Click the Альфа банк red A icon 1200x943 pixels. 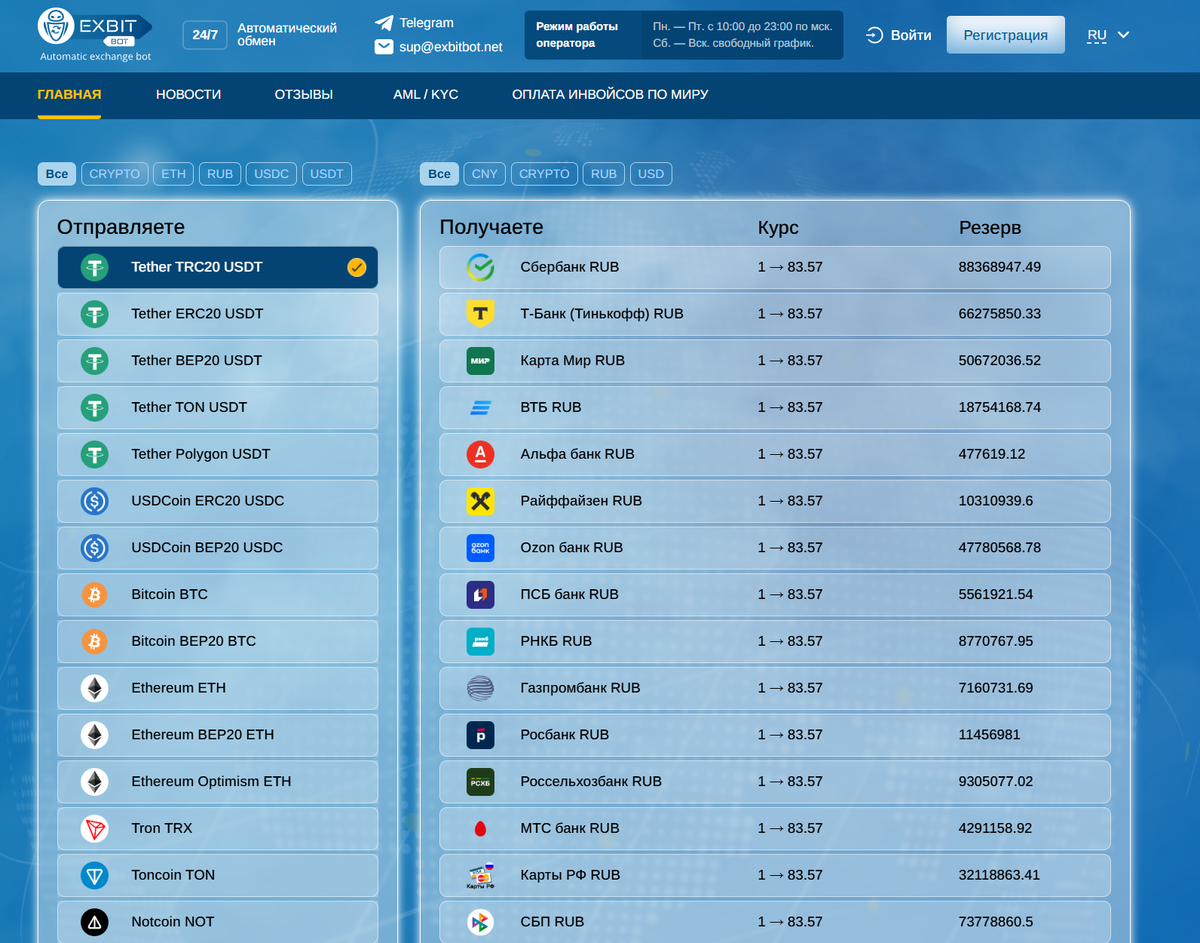click(481, 454)
